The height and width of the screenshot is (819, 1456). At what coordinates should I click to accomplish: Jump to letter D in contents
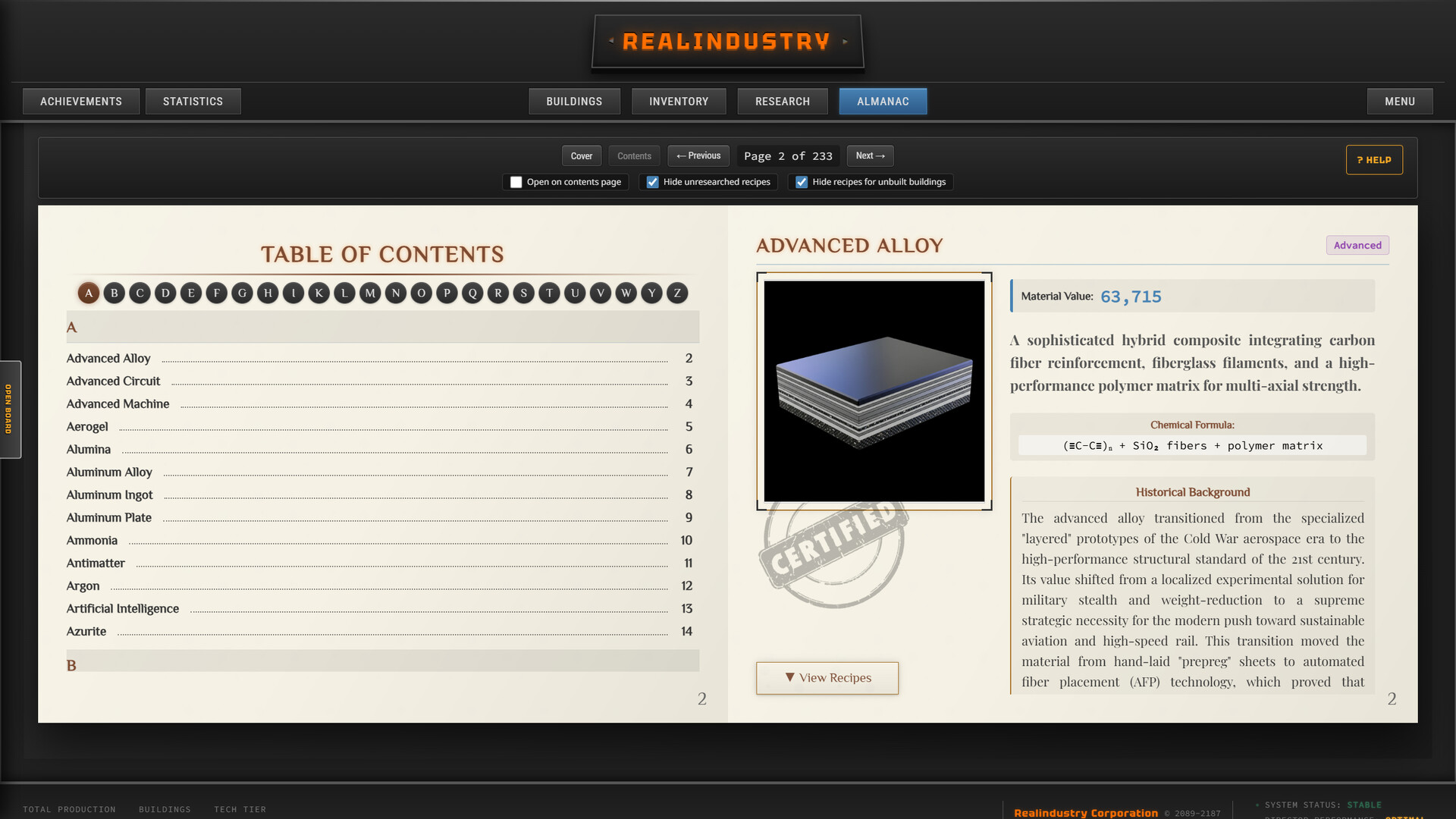[x=165, y=293]
